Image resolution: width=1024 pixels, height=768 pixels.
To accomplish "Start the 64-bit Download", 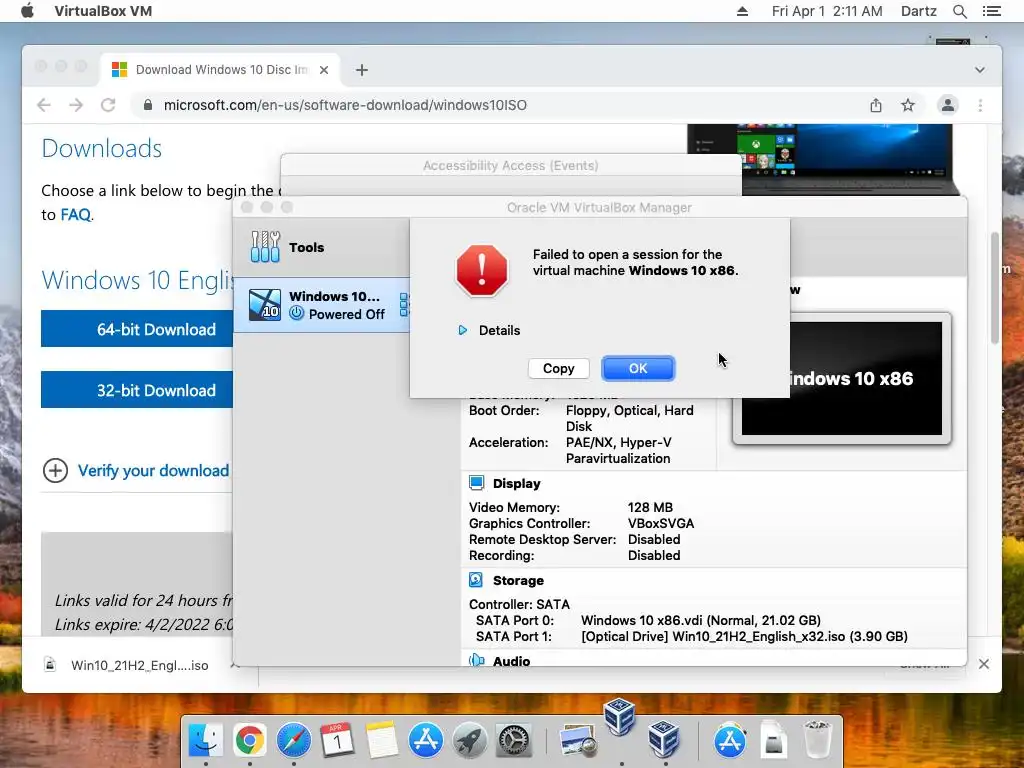I will (x=137, y=329).
